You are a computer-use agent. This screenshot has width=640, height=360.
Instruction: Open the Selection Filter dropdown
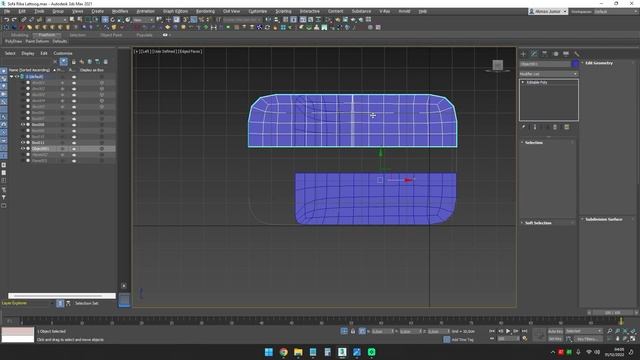coord(56,19)
